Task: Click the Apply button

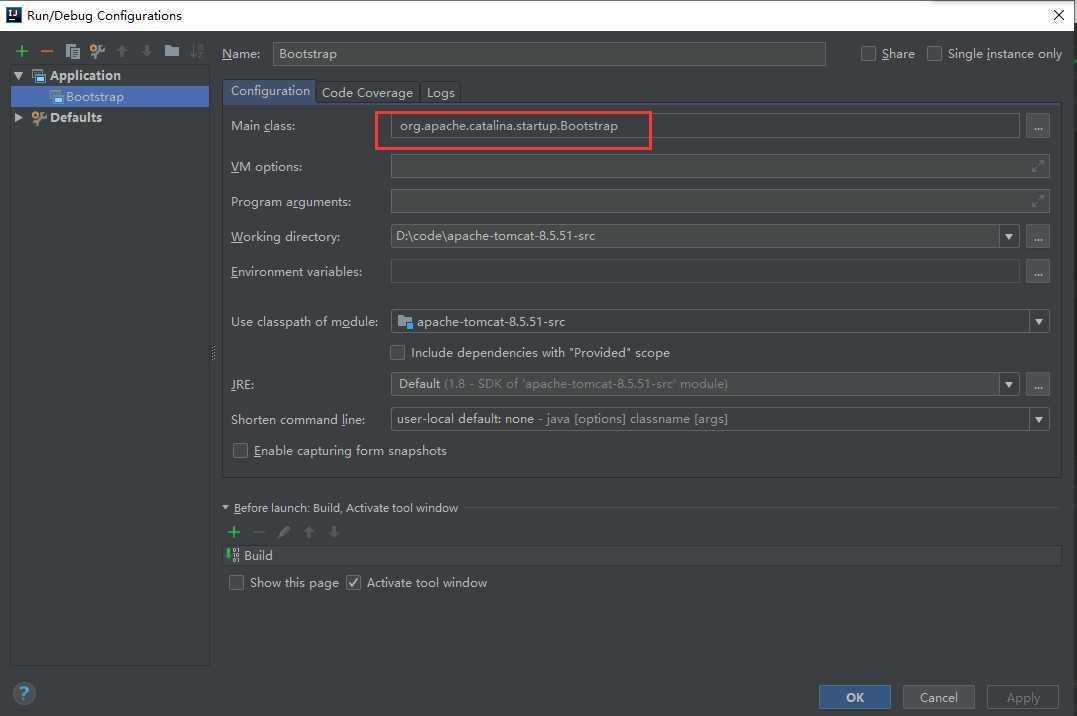Action: point(1023,697)
